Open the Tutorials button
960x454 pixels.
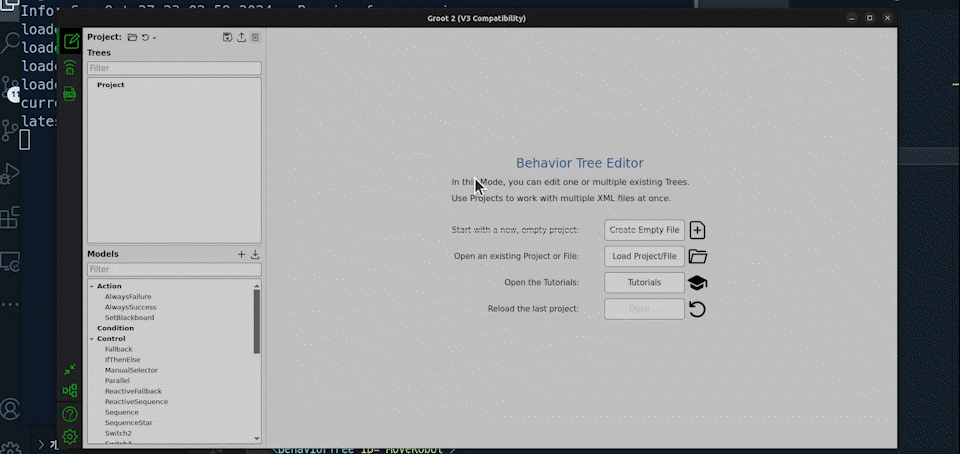[644, 283]
